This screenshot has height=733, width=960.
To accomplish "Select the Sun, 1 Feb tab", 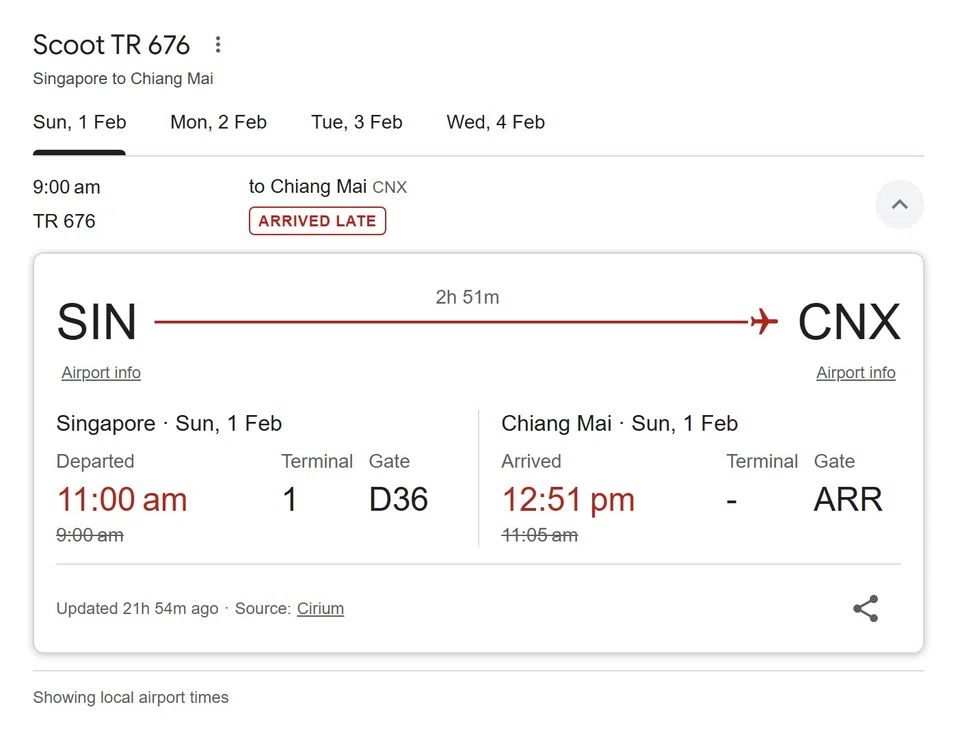I will tap(79, 122).
